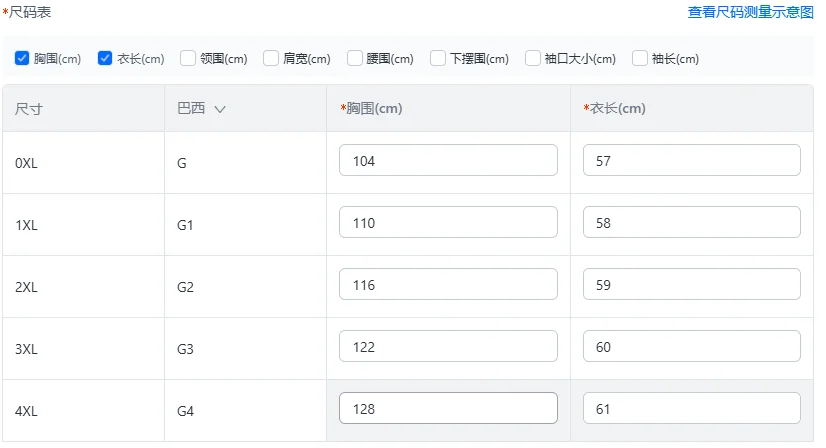Check the 腰围(cm) option
This screenshot has width=826, height=448.
coord(355,59)
